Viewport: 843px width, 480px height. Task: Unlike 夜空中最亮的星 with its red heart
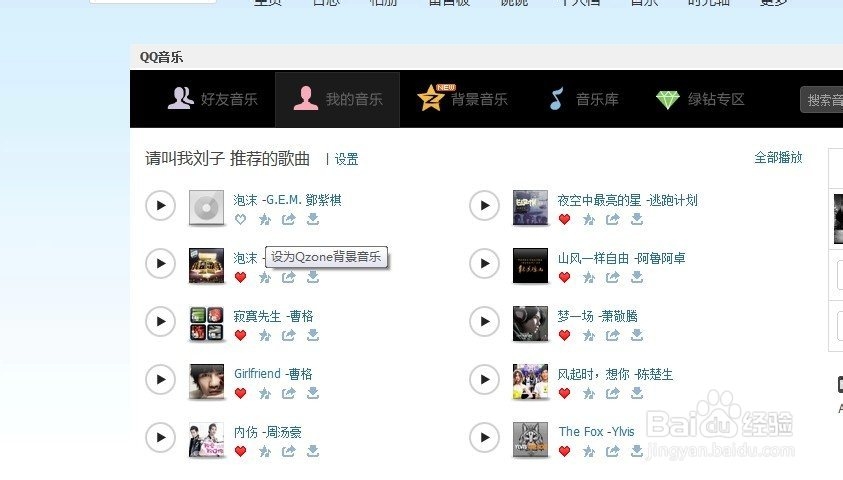pyautogui.click(x=565, y=219)
